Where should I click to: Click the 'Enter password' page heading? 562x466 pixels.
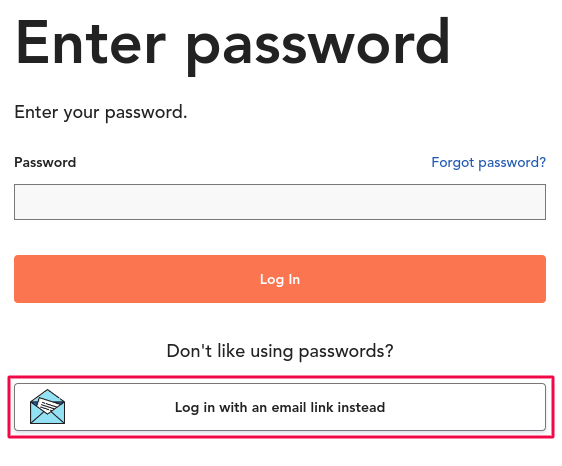click(x=232, y=45)
